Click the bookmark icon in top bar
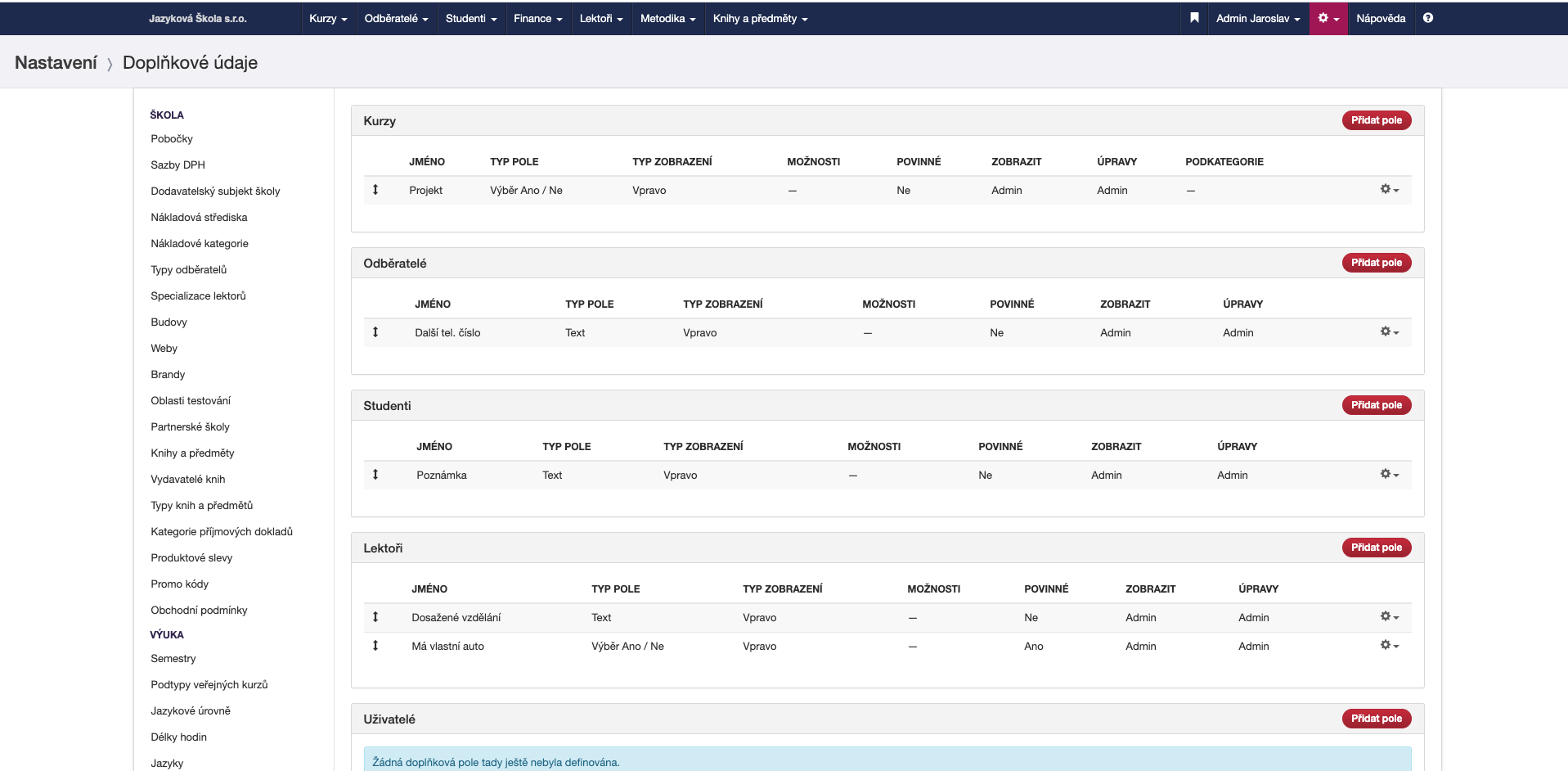The width and height of the screenshot is (1568, 771). (1194, 18)
